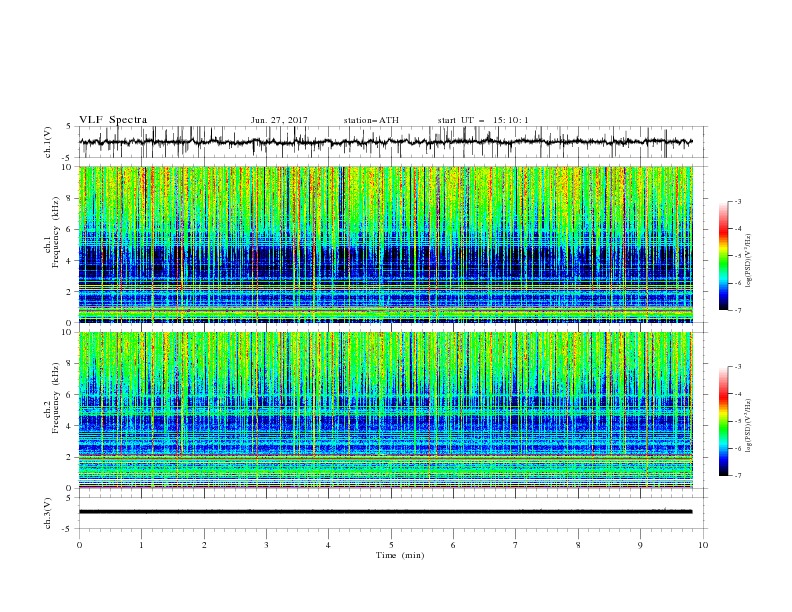Click inside the ch.1 spectrogram panel
The height and width of the screenshot is (612, 792).
386,244
